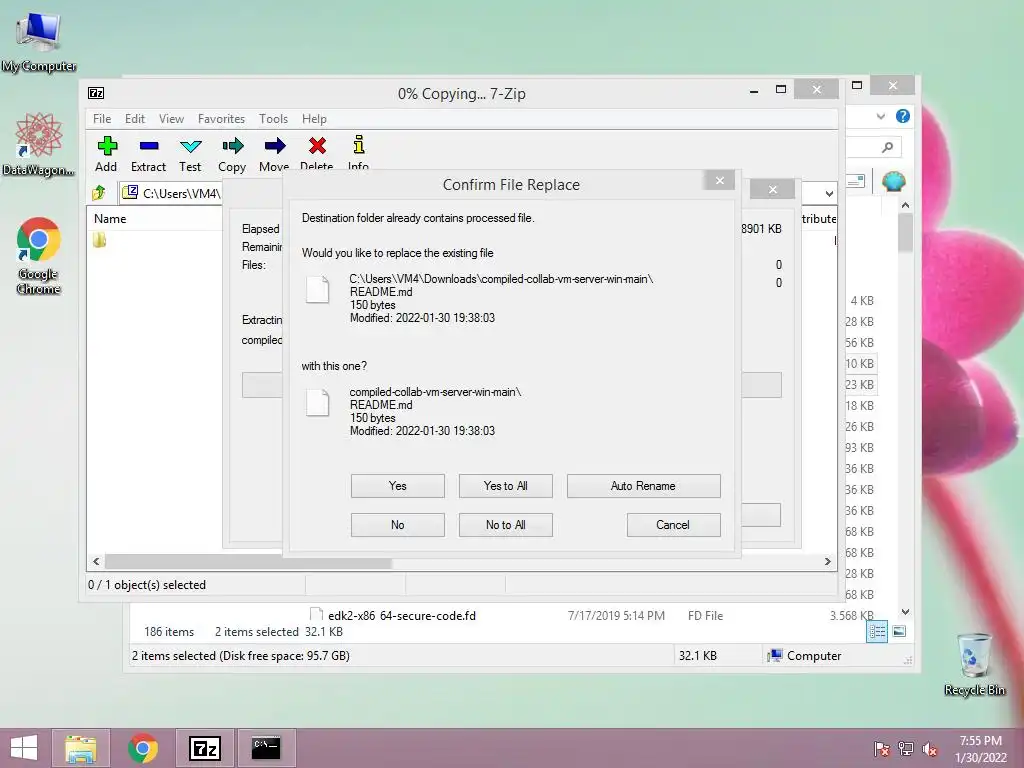
Task: Click the network tray icon
Action: coord(906,750)
